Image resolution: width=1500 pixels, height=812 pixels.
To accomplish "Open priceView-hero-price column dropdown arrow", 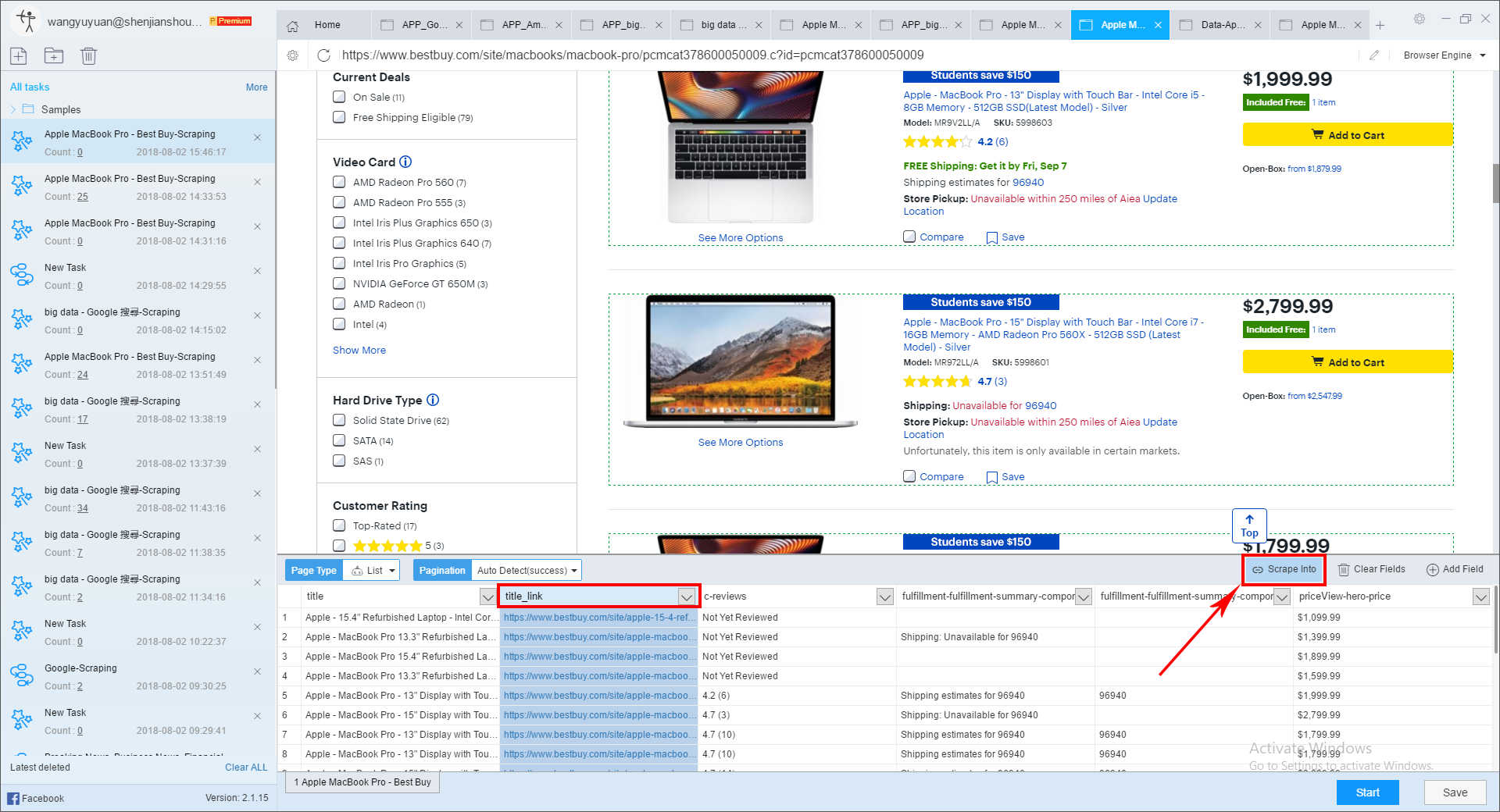I will pos(1480,597).
